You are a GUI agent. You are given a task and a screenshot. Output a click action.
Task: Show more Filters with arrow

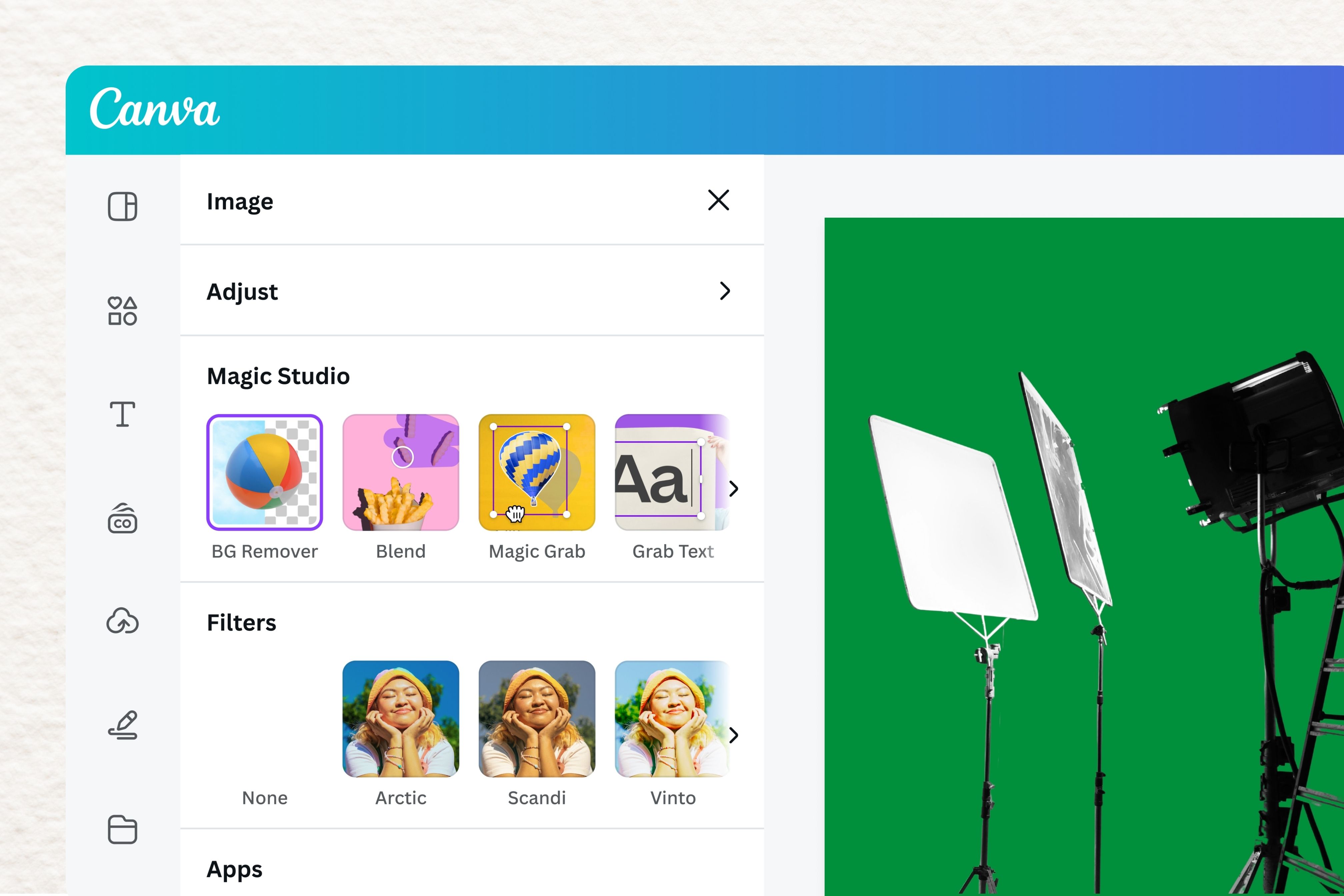(734, 735)
